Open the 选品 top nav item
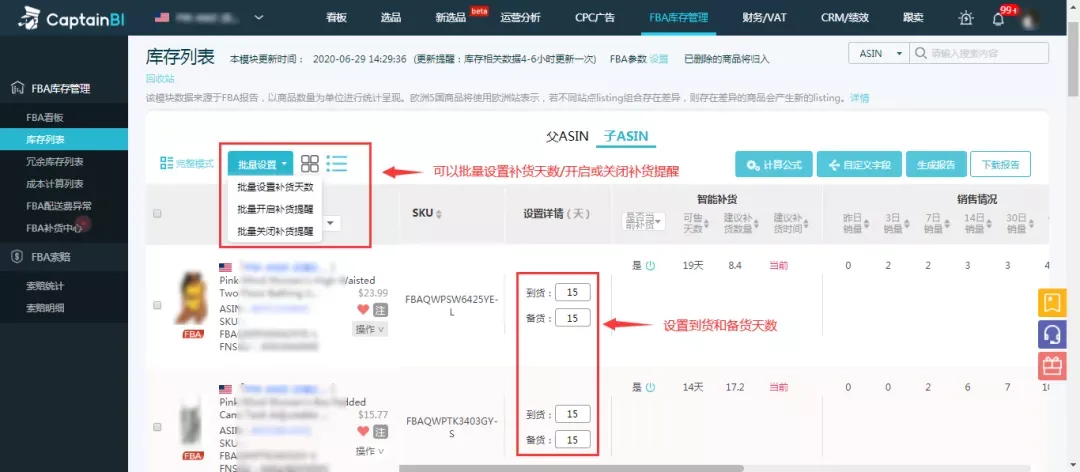This screenshot has width=1080, height=472. point(391,17)
